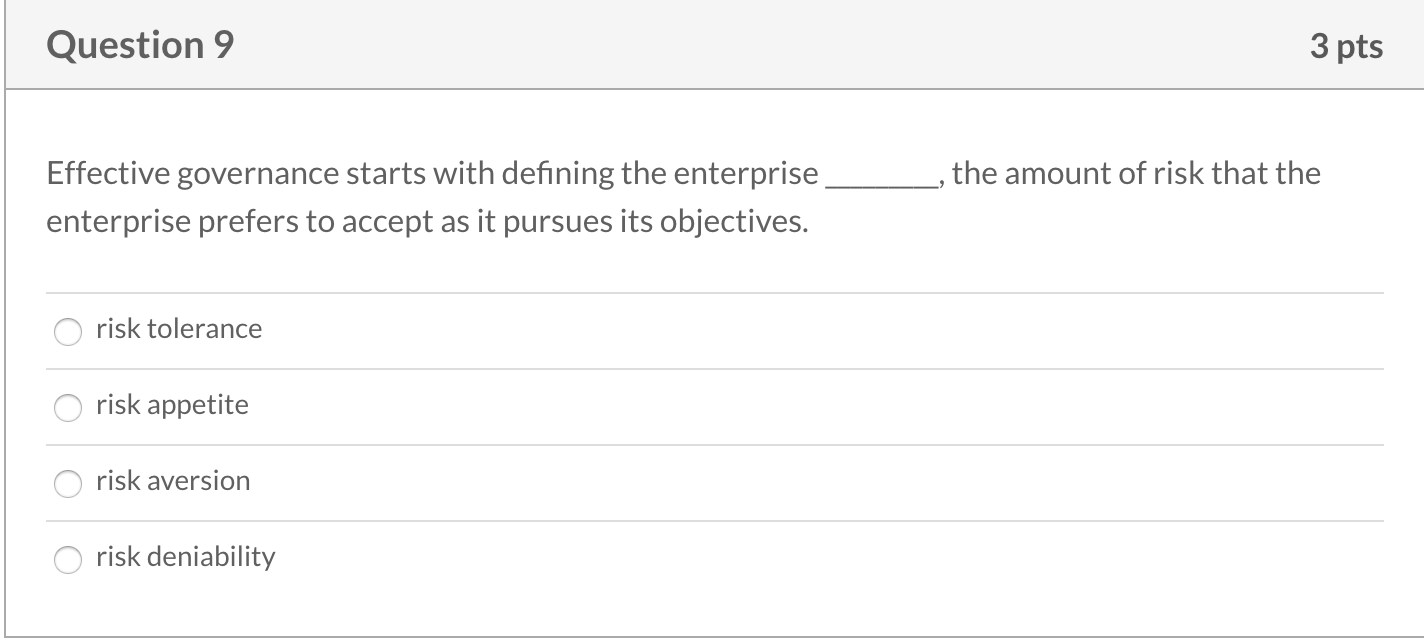The width and height of the screenshot is (1424, 640).
Task: Pick the "risk deniability" radio button
Action: click(68, 560)
